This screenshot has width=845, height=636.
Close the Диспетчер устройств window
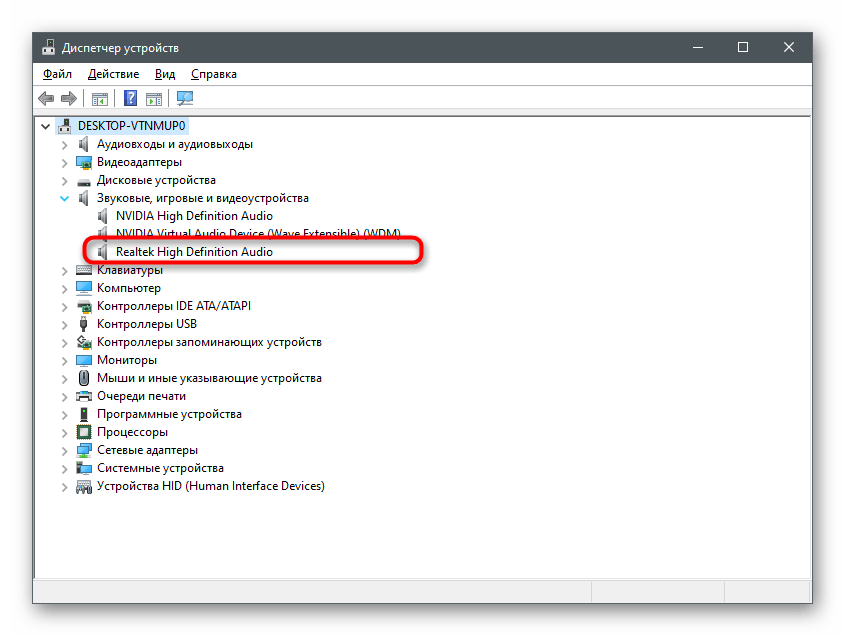click(x=788, y=47)
